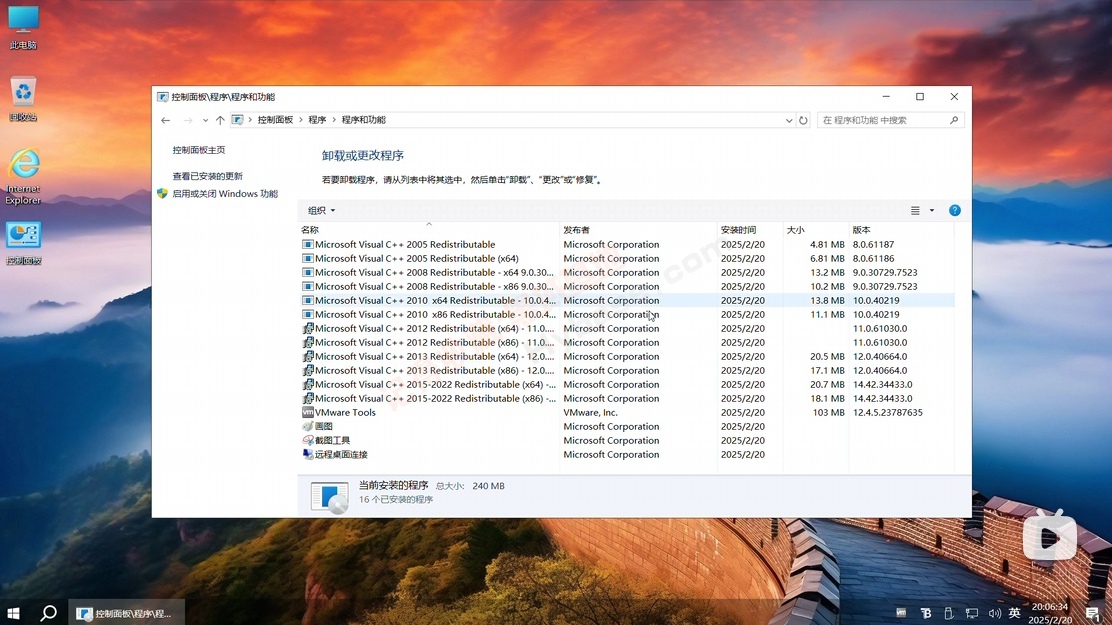Click the VMware, Inc. publisher cell

(x=590, y=412)
